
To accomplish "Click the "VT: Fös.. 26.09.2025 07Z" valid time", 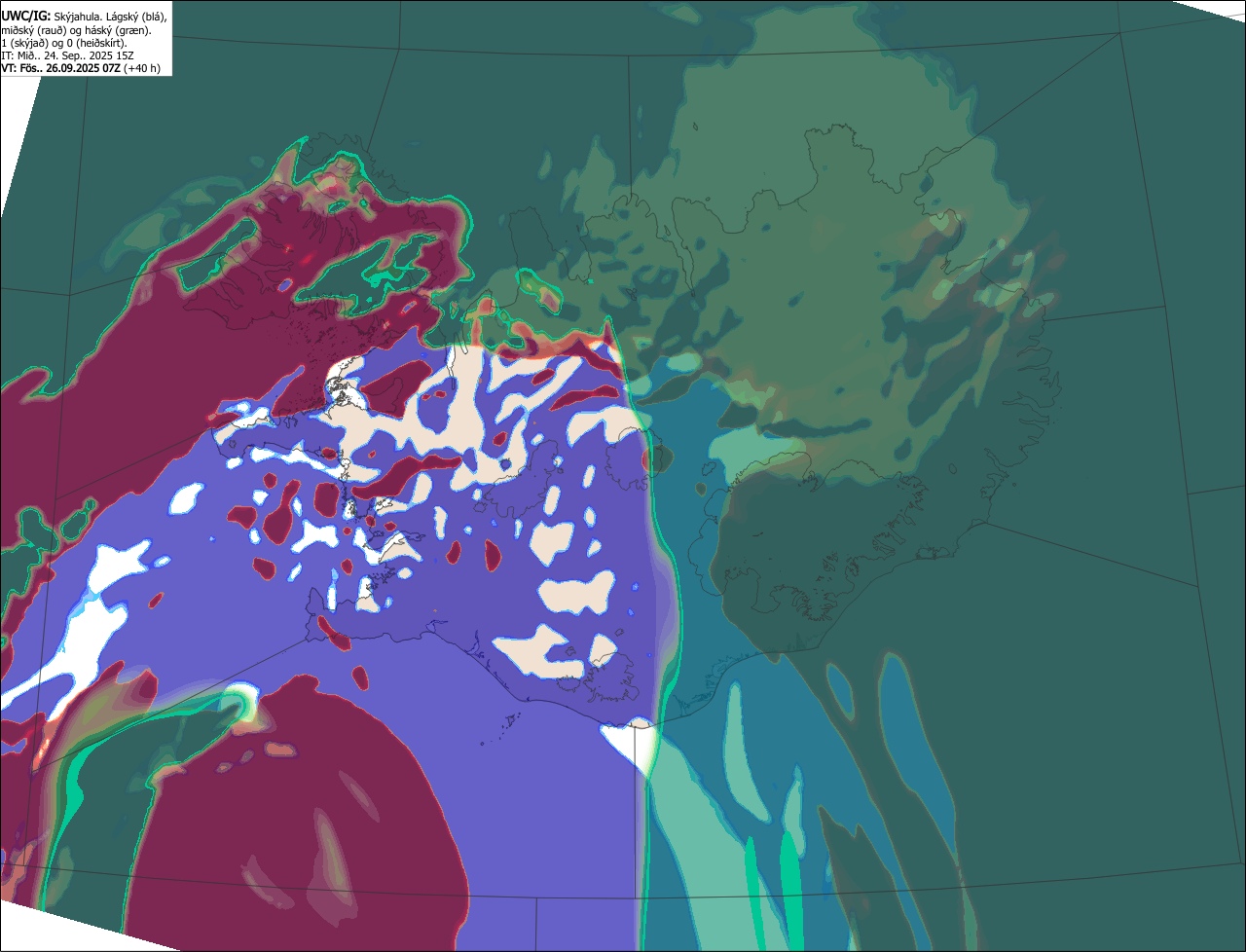I will point(60,68).
